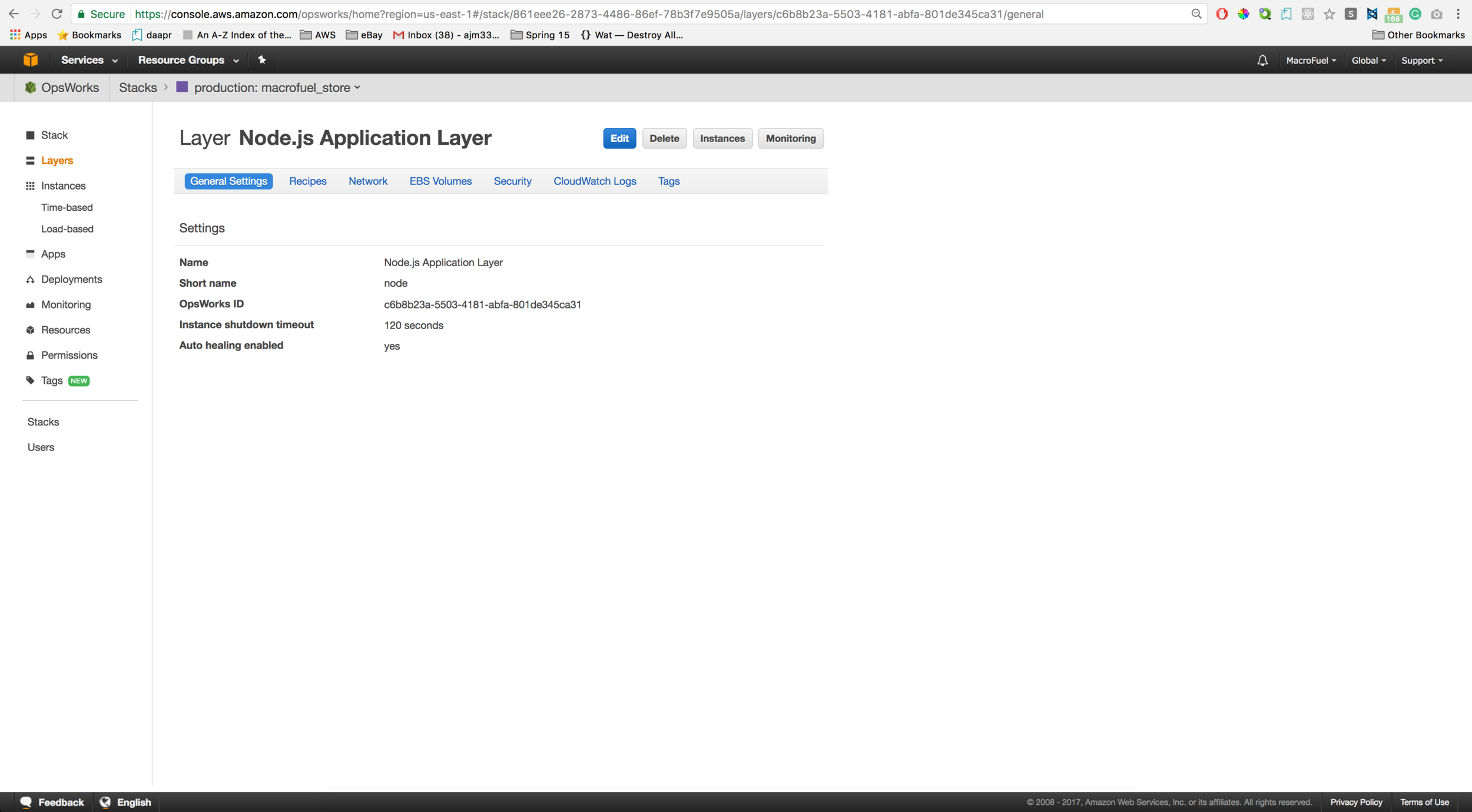The height and width of the screenshot is (812, 1472).
Task: Open the Spring 15 bookmarks folder
Action: point(540,35)
